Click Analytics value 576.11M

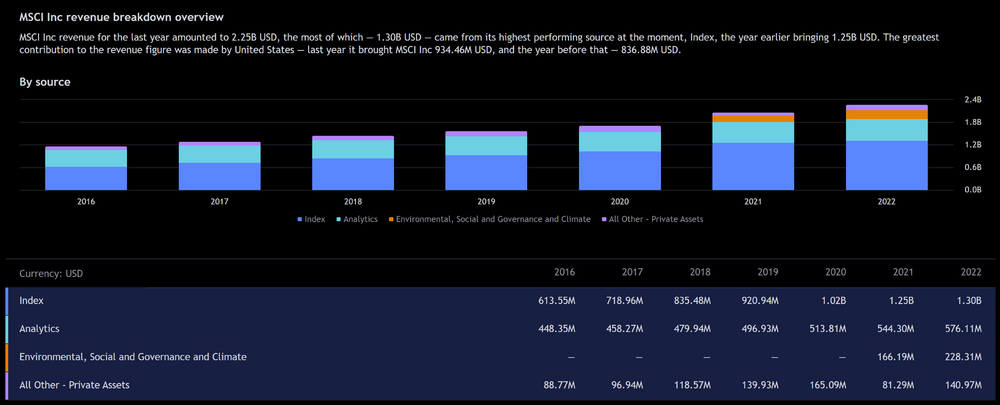[962, 328]
